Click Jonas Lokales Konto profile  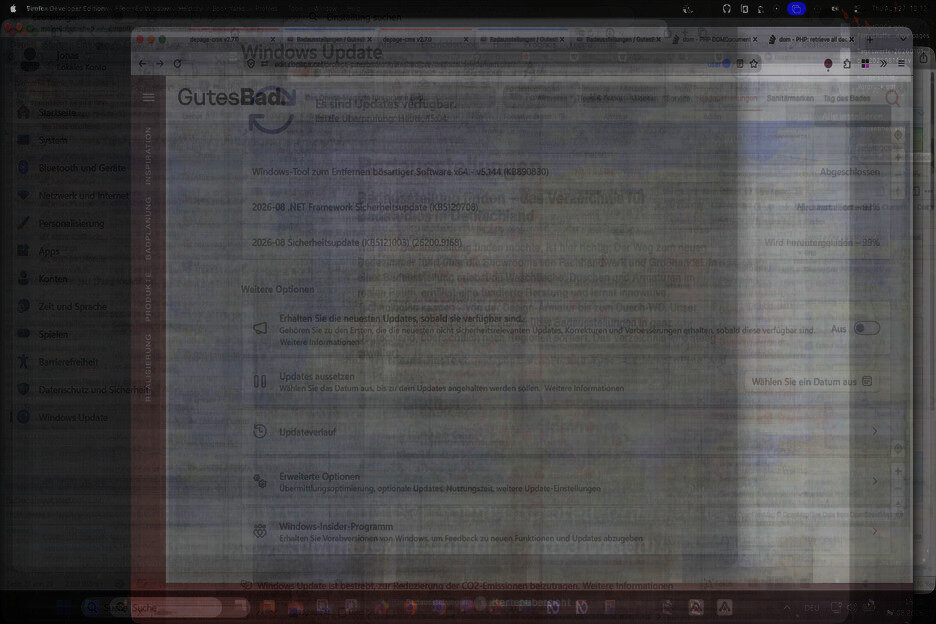point(64,61)
